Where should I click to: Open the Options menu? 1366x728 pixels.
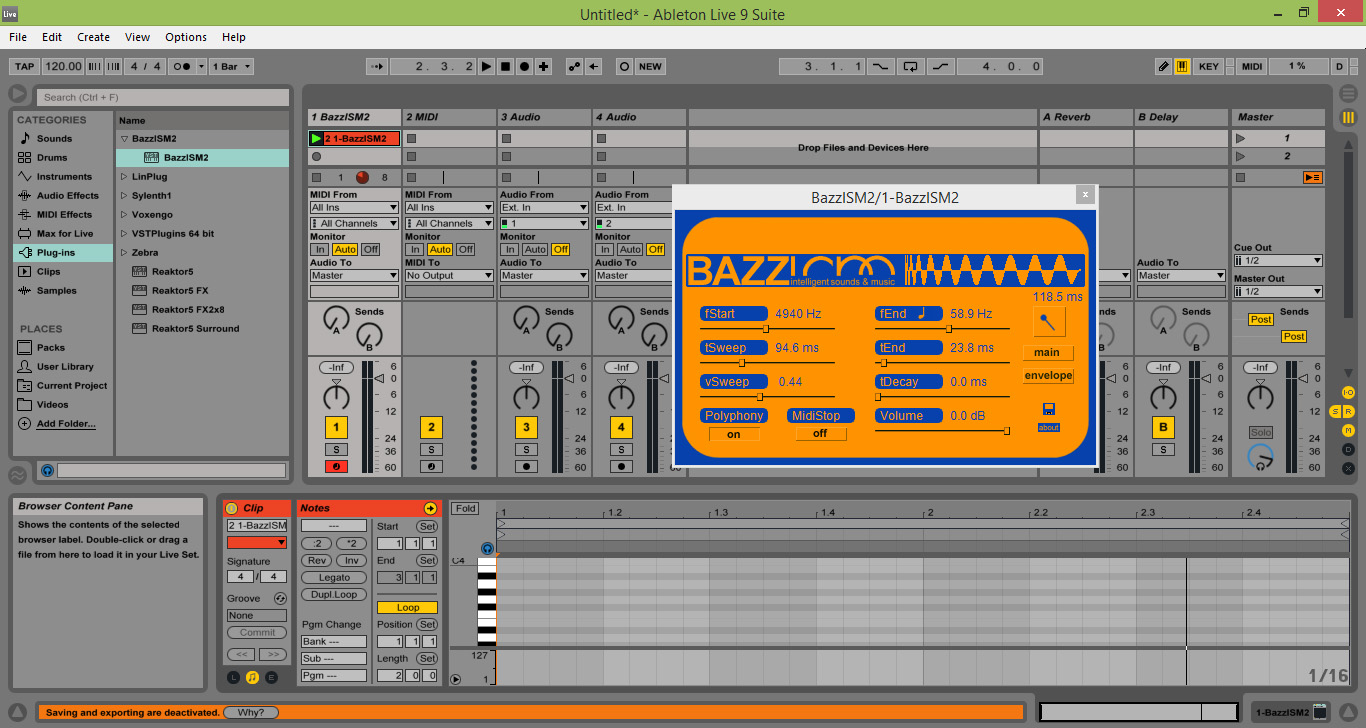[x=186, y=37]
